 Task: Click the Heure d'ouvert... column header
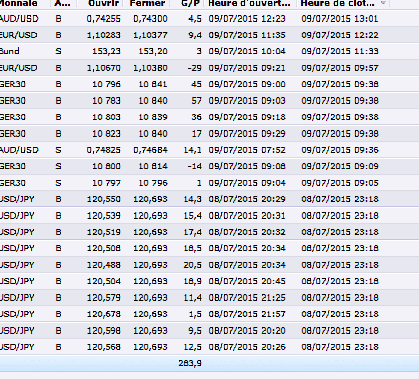[x=249, y=3]
